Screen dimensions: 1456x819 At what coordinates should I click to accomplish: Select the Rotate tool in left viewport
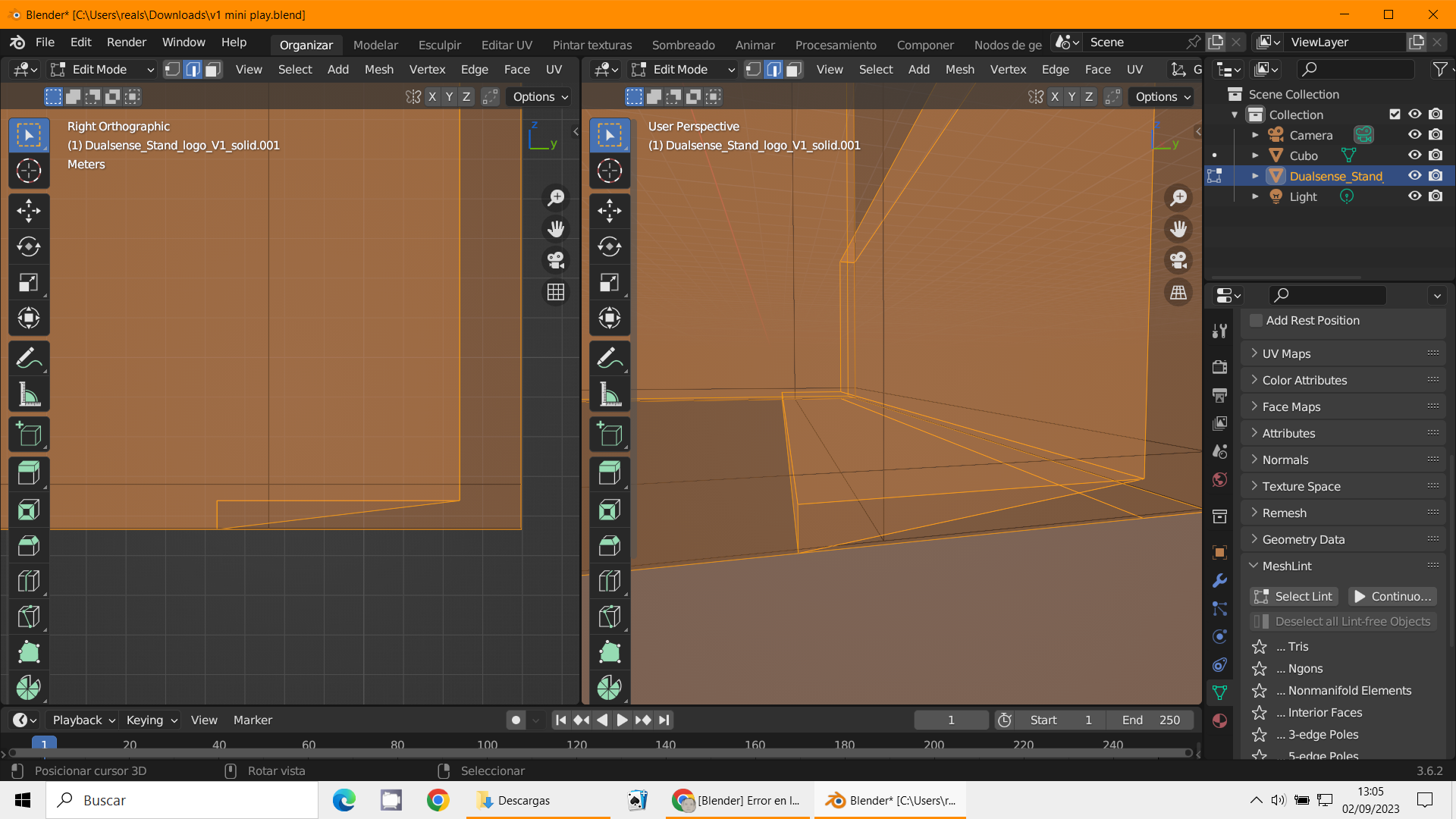[29, 246]
